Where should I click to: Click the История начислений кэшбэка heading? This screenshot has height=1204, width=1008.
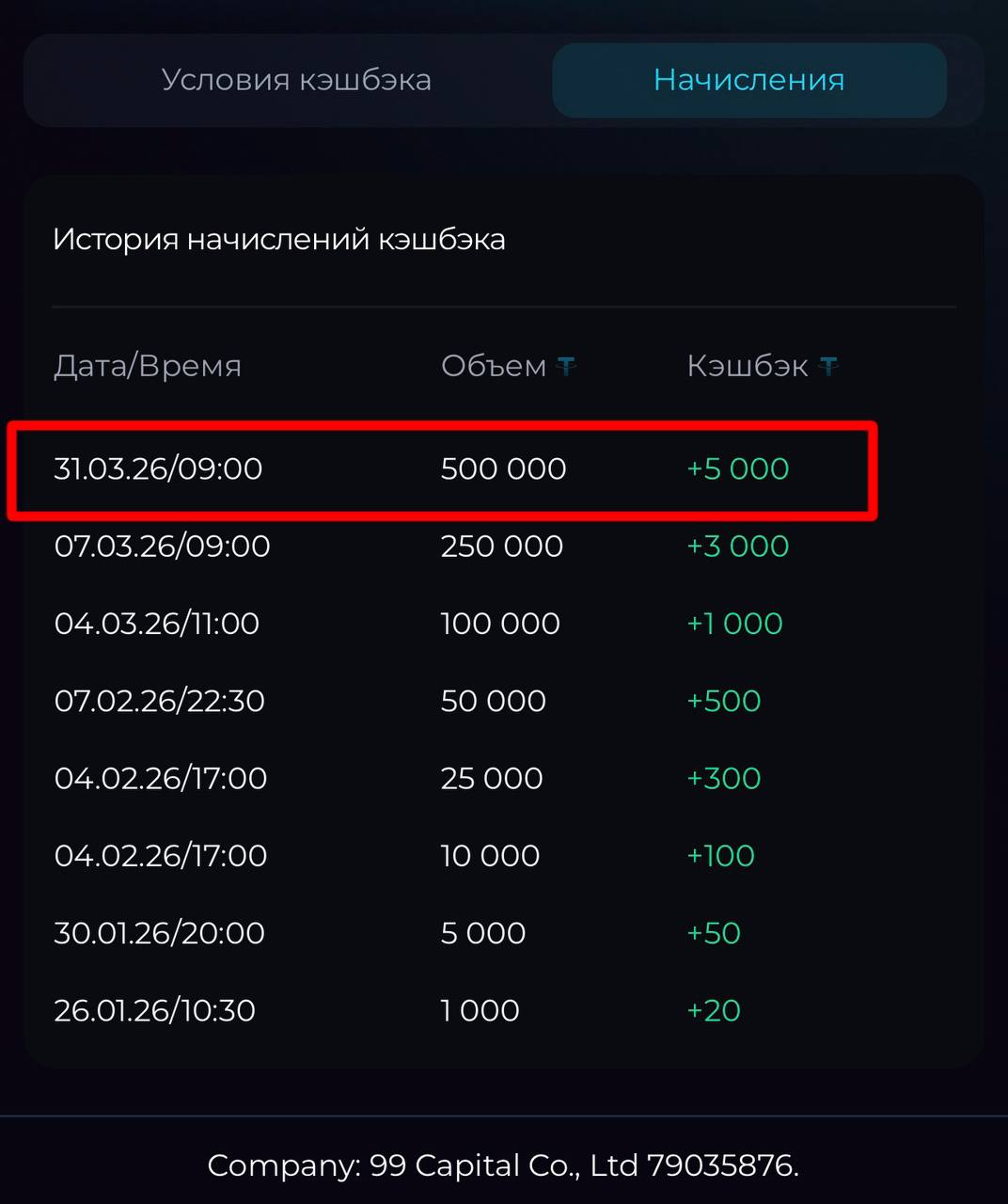pos(279,240)
